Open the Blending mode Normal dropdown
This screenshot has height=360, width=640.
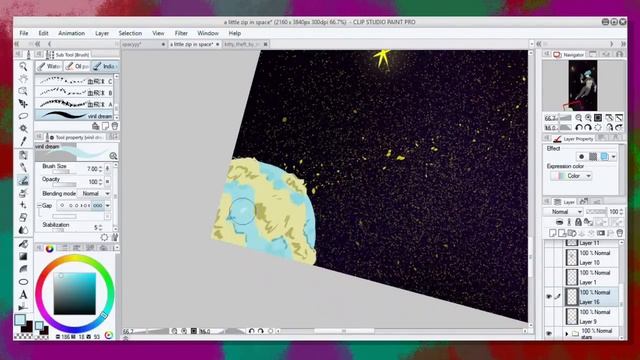click(95, 193)
